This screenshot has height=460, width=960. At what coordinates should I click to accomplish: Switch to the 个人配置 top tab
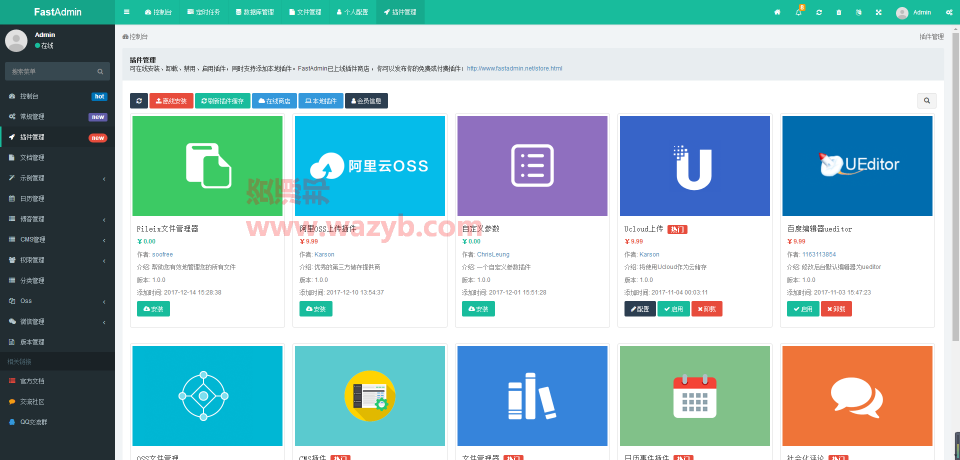pyautogui.click(x=352, y=12)
